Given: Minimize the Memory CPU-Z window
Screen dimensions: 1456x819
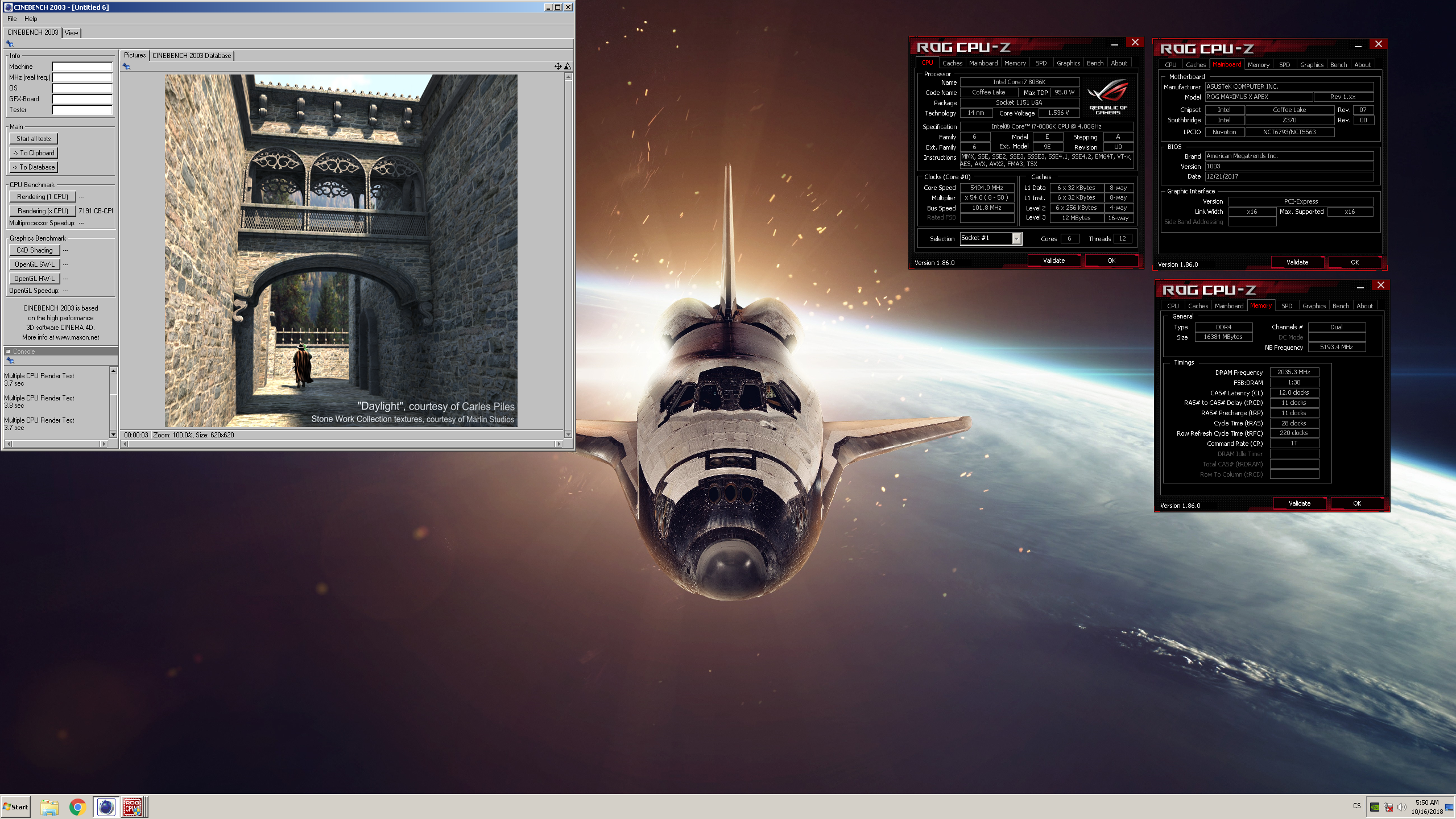Looking at the screenshot, I should [x=1360, y=286].
